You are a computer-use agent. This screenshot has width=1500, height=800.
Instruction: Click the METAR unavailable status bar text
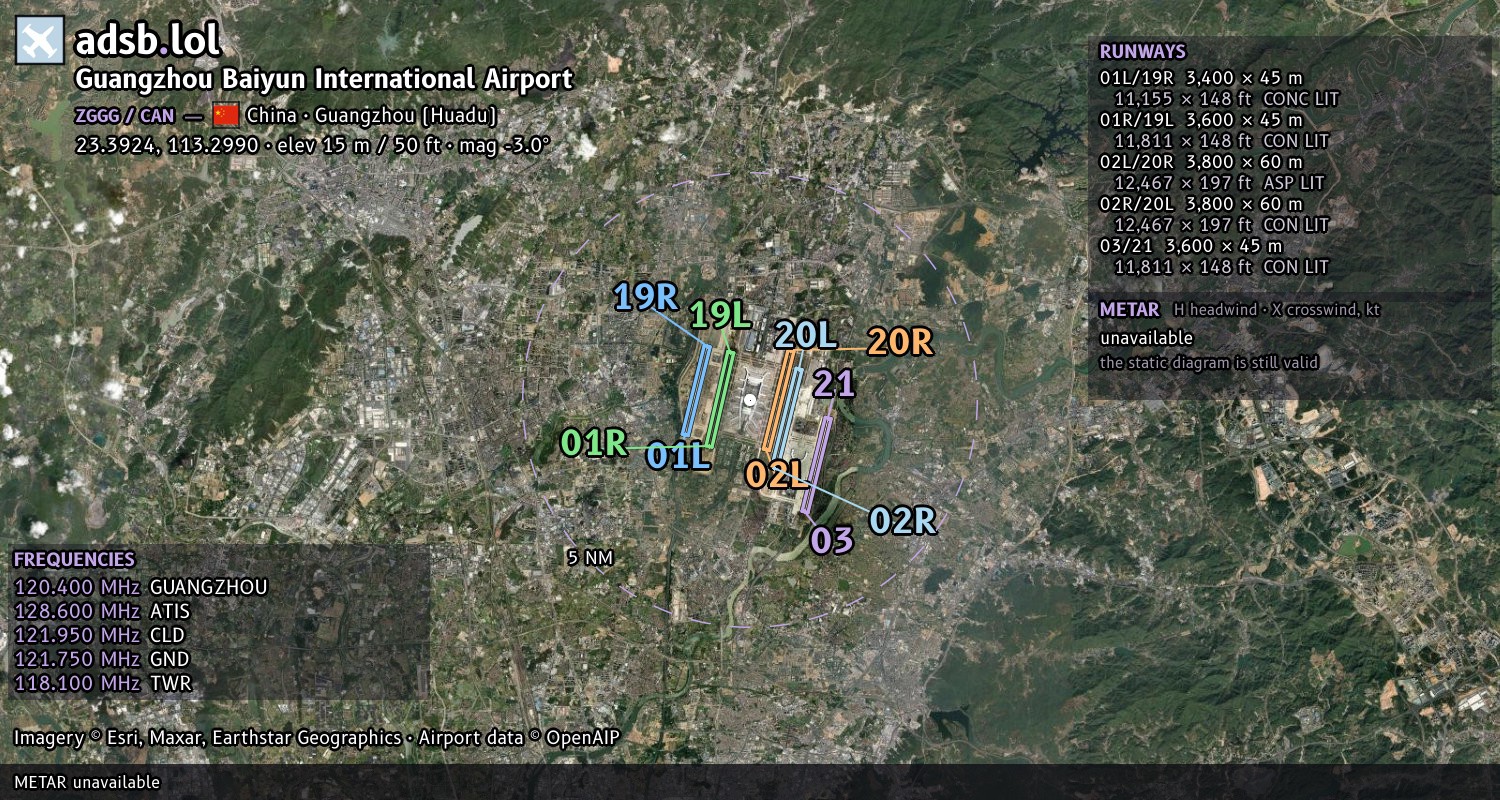pyautogui.click(x=87, y=782)
